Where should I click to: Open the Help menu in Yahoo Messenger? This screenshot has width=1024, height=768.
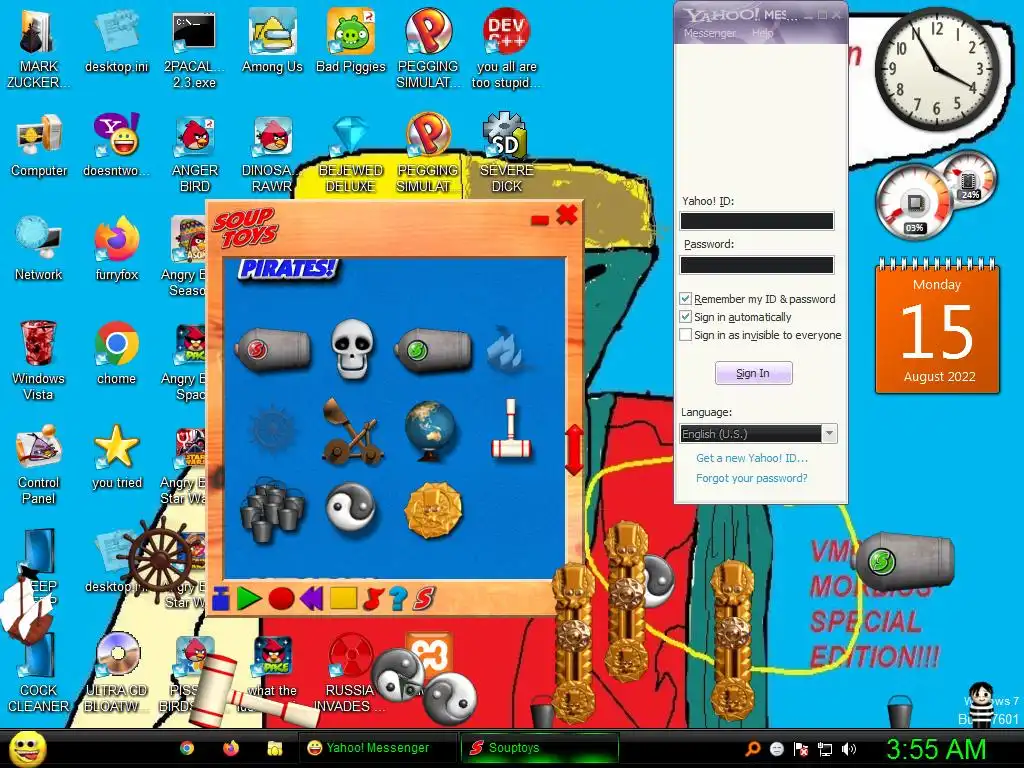762,33
